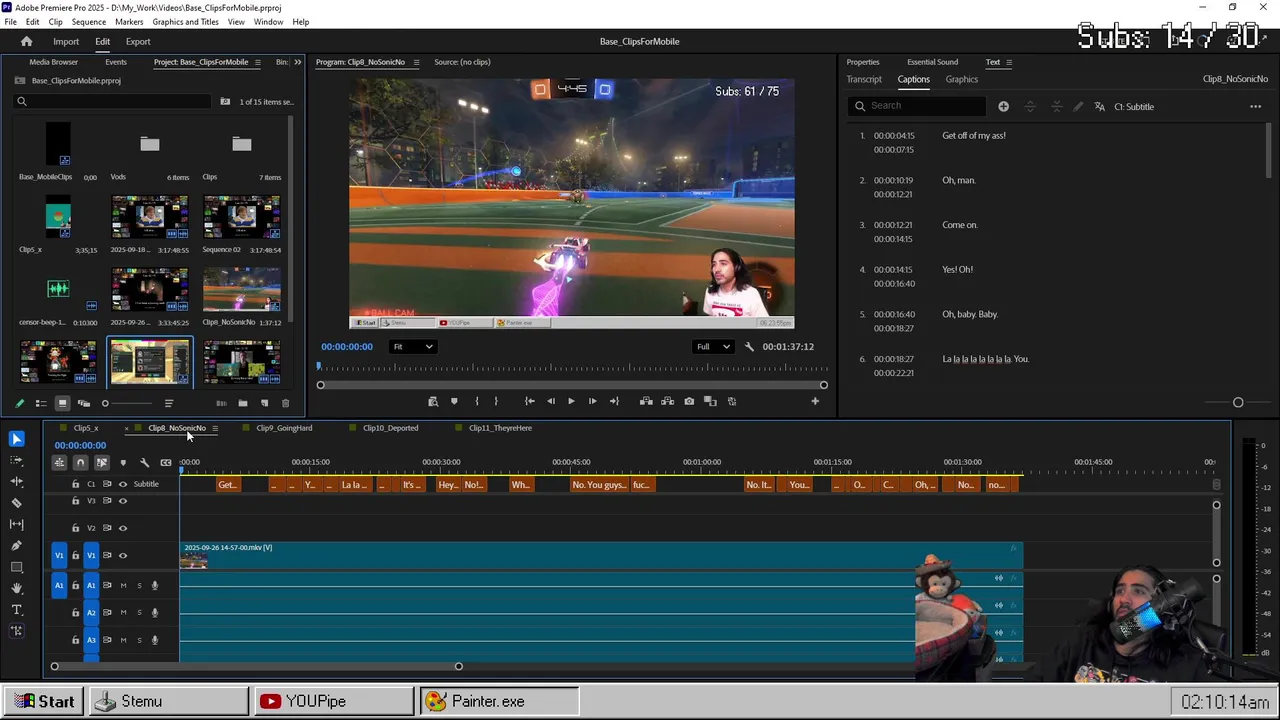Toggle visibility eye of Subtitle track
This screenshot has height=720, width=1280.
point(123,484)
